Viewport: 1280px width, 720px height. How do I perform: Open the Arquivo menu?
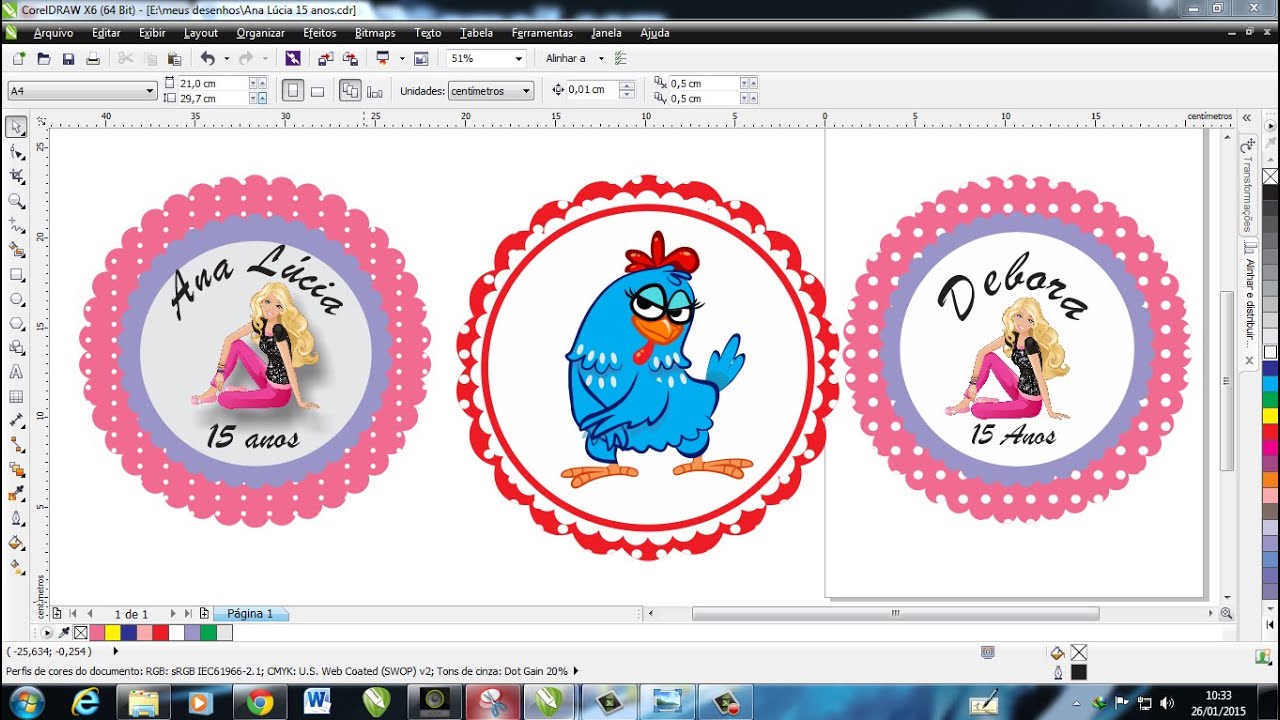53,33
